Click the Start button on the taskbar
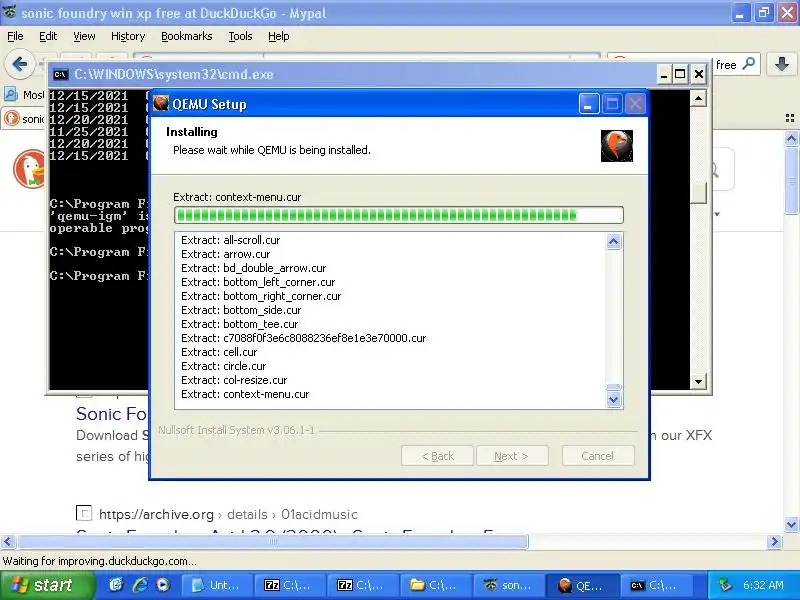 [x=47, y=585]
